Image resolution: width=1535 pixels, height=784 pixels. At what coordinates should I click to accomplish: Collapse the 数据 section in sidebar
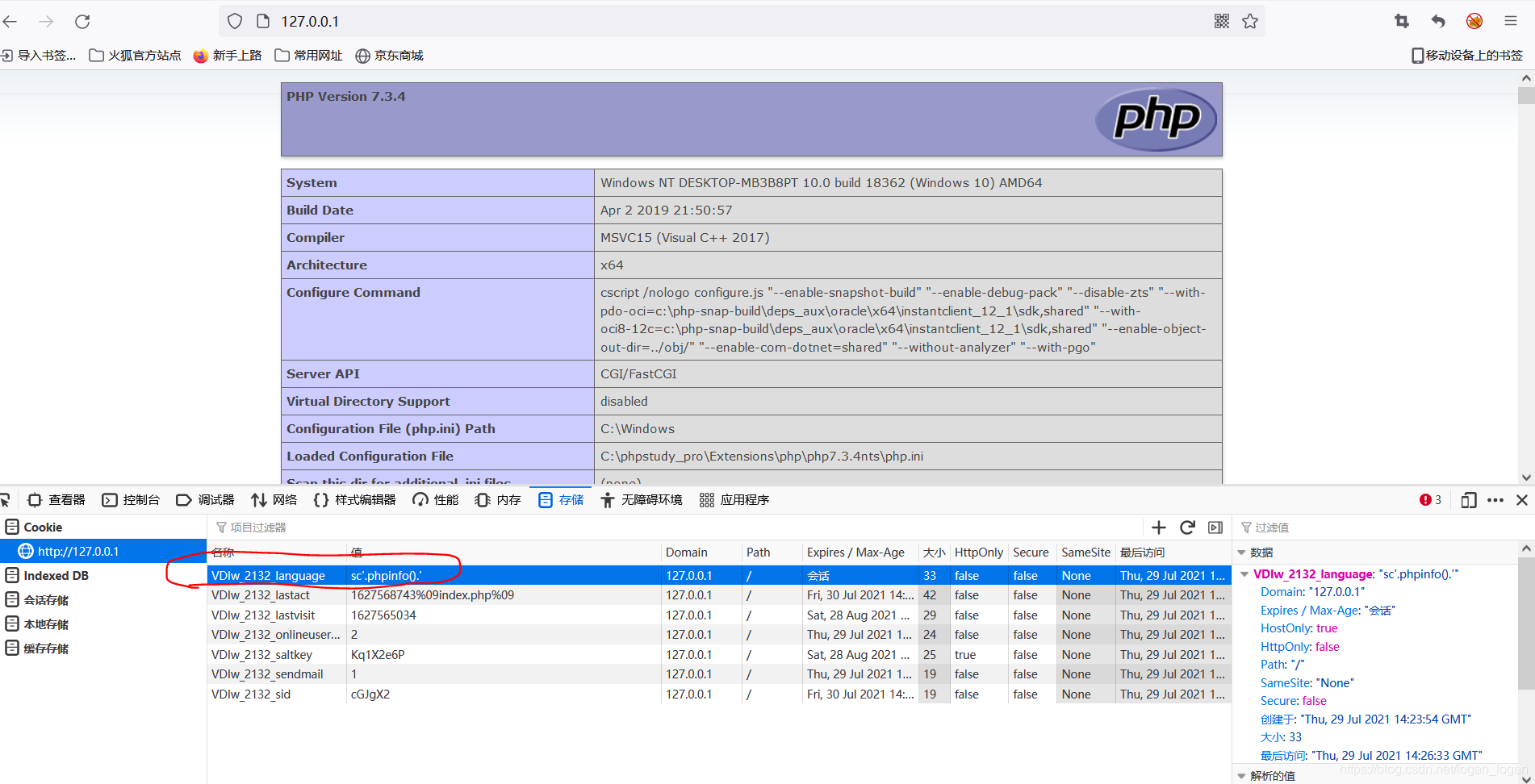(1241, 553)
